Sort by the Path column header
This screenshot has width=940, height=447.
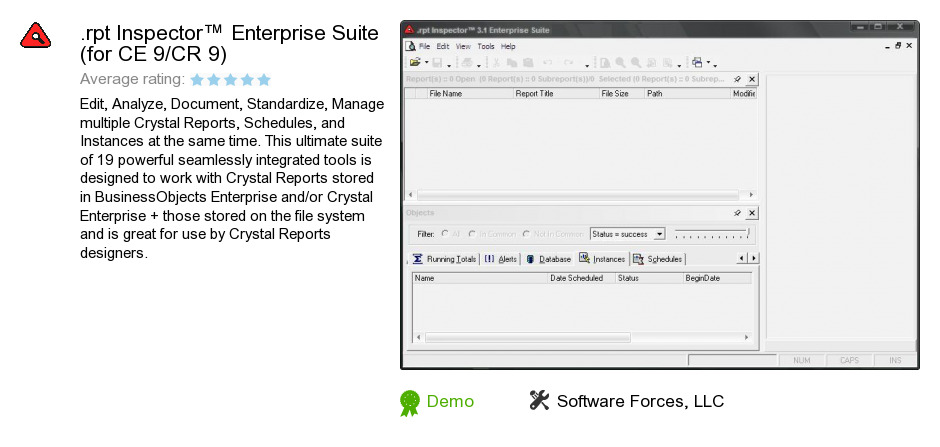(688, 93)
